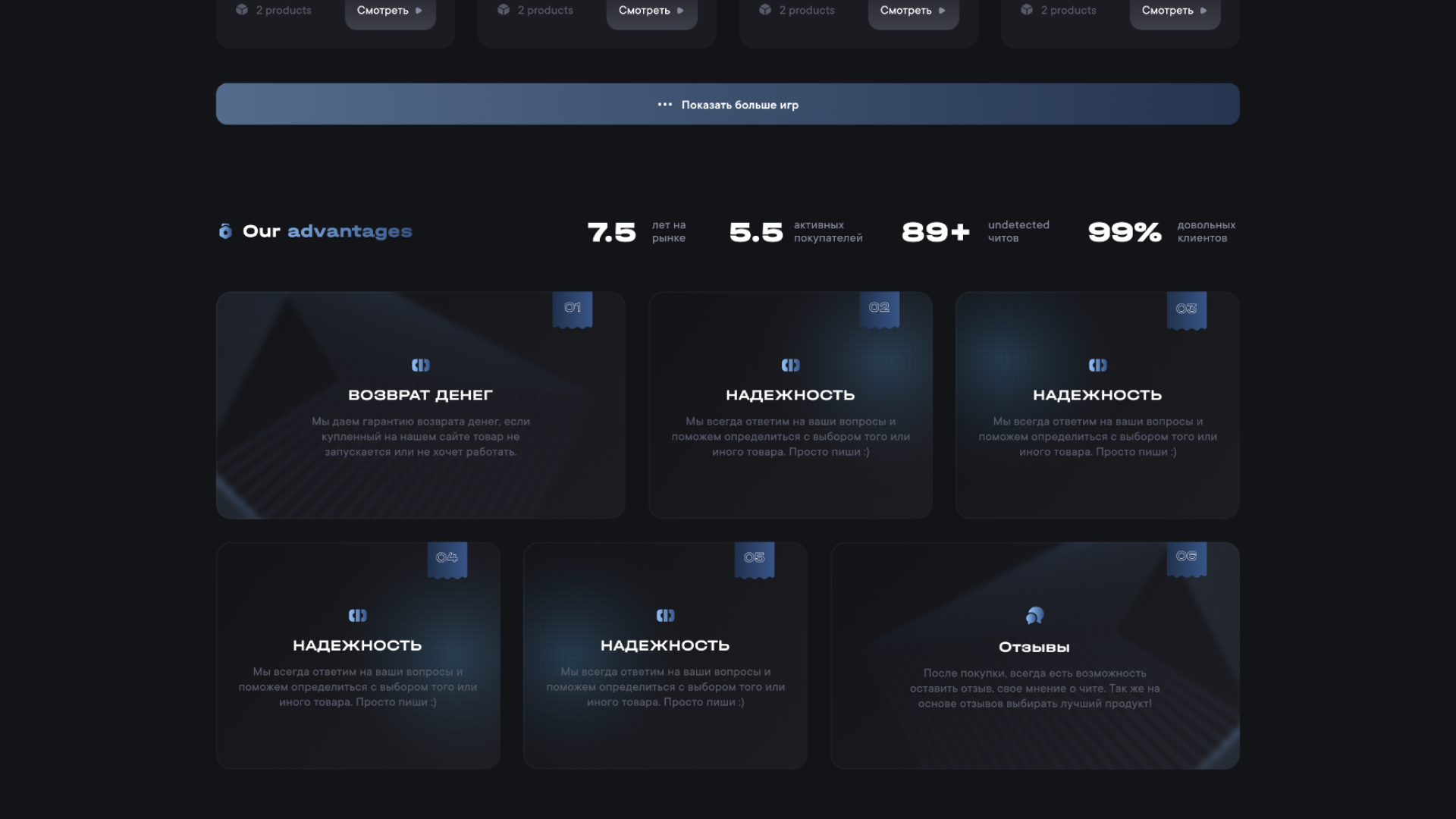Select the ВОЗВРАТ ДЕНЕГ advantage card title
Image resolution: width=1456 pixels, height=819 pixels.
420,395
